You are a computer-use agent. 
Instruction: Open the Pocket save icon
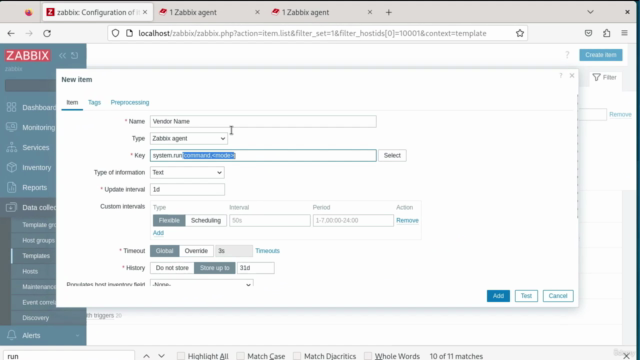coord(588,33)
